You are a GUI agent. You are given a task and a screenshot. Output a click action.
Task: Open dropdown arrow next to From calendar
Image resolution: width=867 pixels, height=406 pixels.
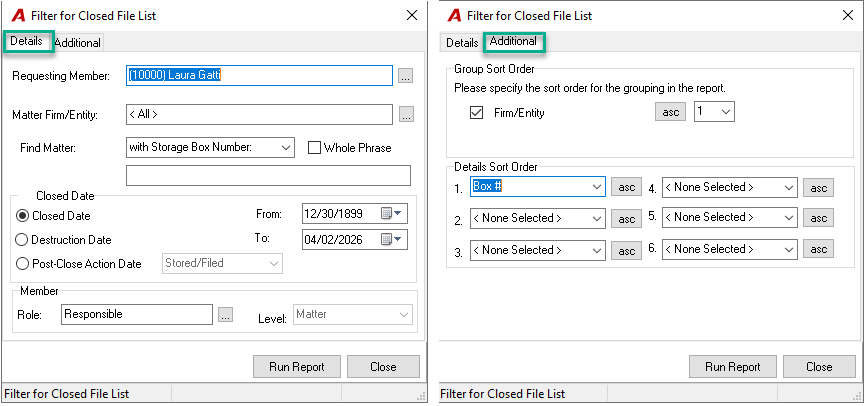(x=399, y=214)
